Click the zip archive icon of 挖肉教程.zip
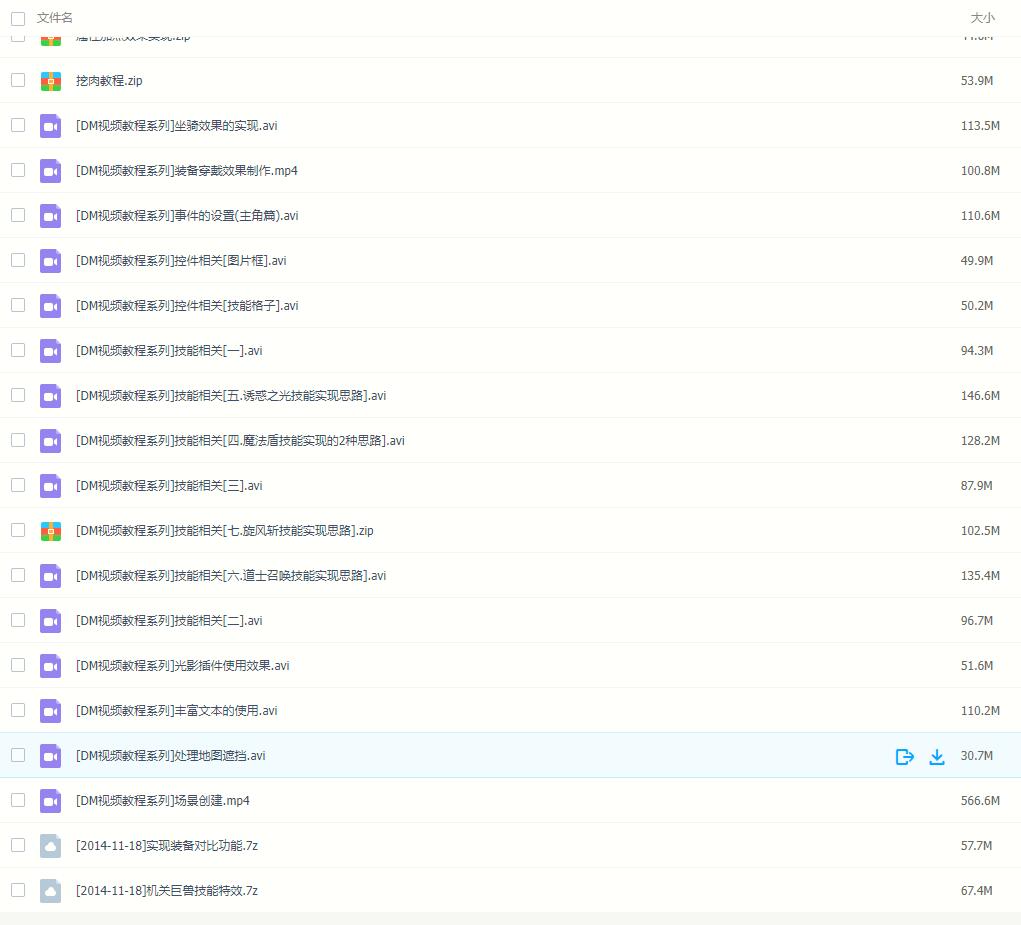The width and height of the screenshot is (1021, 925). point(51,81)
